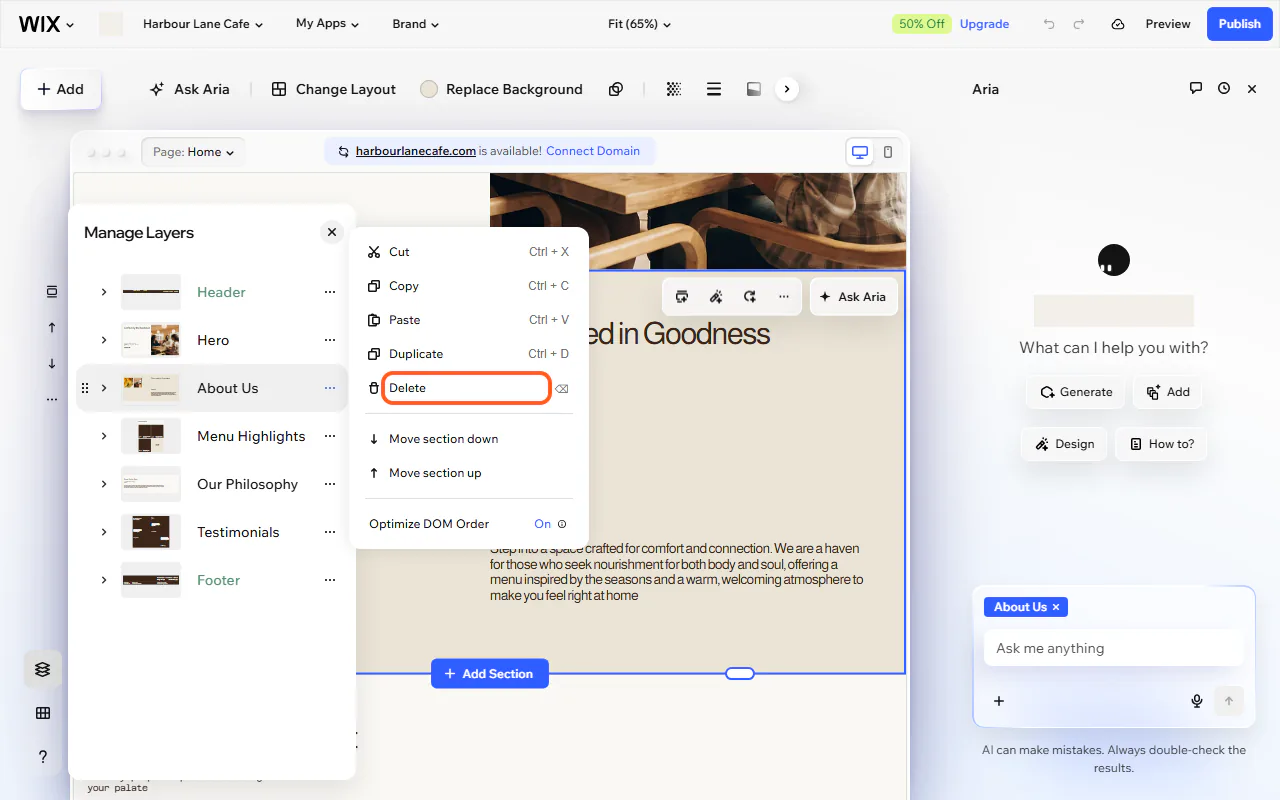Open the Harbour Lane Cafe site dropdown
Viewport: 1280px width, 800px height.
(203, 24)
